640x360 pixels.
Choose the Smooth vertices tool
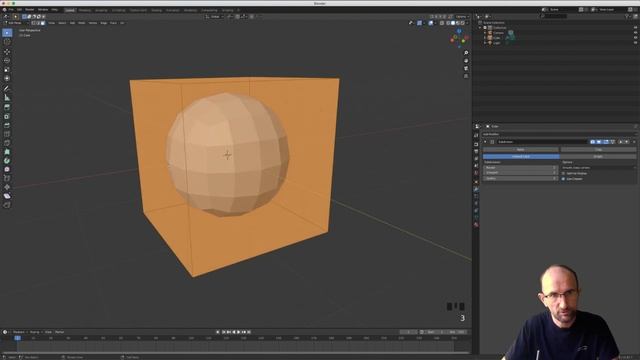pos(7,169)
